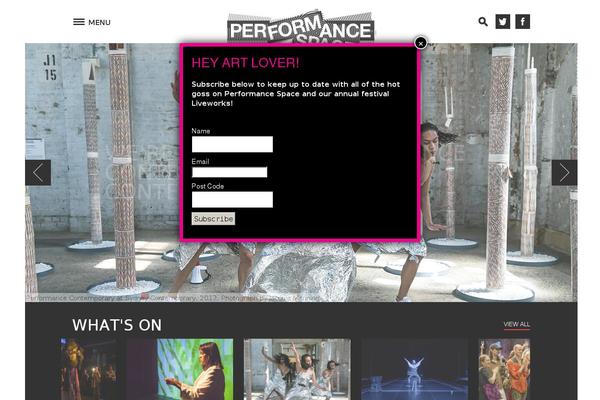Open the dancers in silver thumbnail
This screenshot has width=600, height=400.
click(x=297, y=369)
